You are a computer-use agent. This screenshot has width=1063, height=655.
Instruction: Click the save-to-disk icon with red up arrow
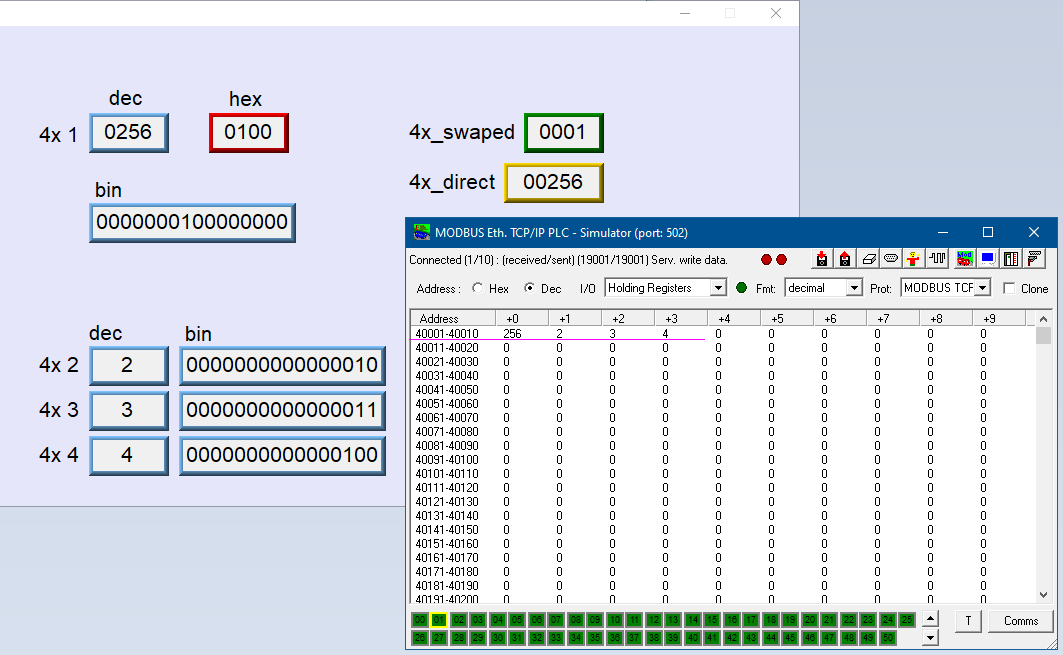[845, 259]
